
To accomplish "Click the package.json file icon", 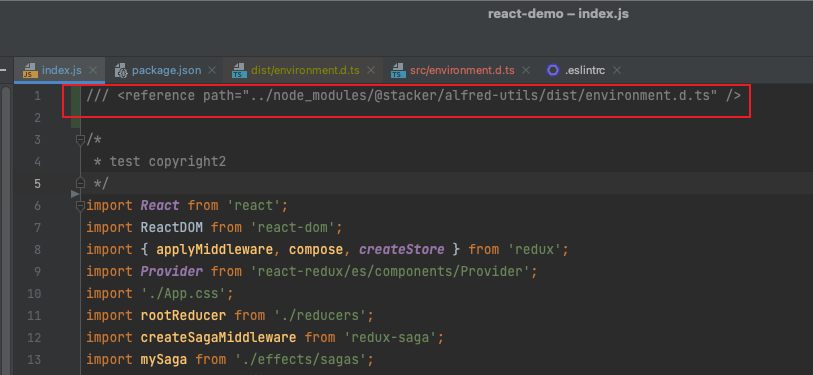I will click(x=121, y=71).
